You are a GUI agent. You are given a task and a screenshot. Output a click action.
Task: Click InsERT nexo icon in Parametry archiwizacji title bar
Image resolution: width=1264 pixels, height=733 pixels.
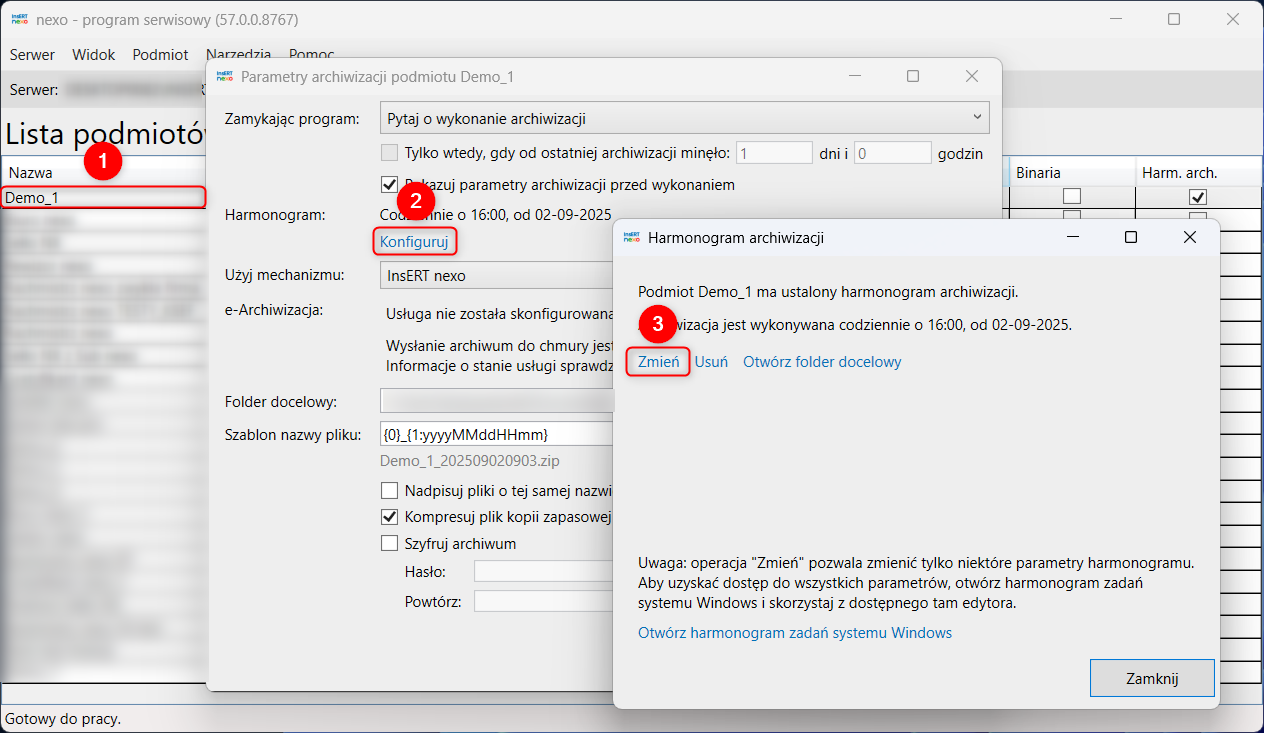[225, 76]
